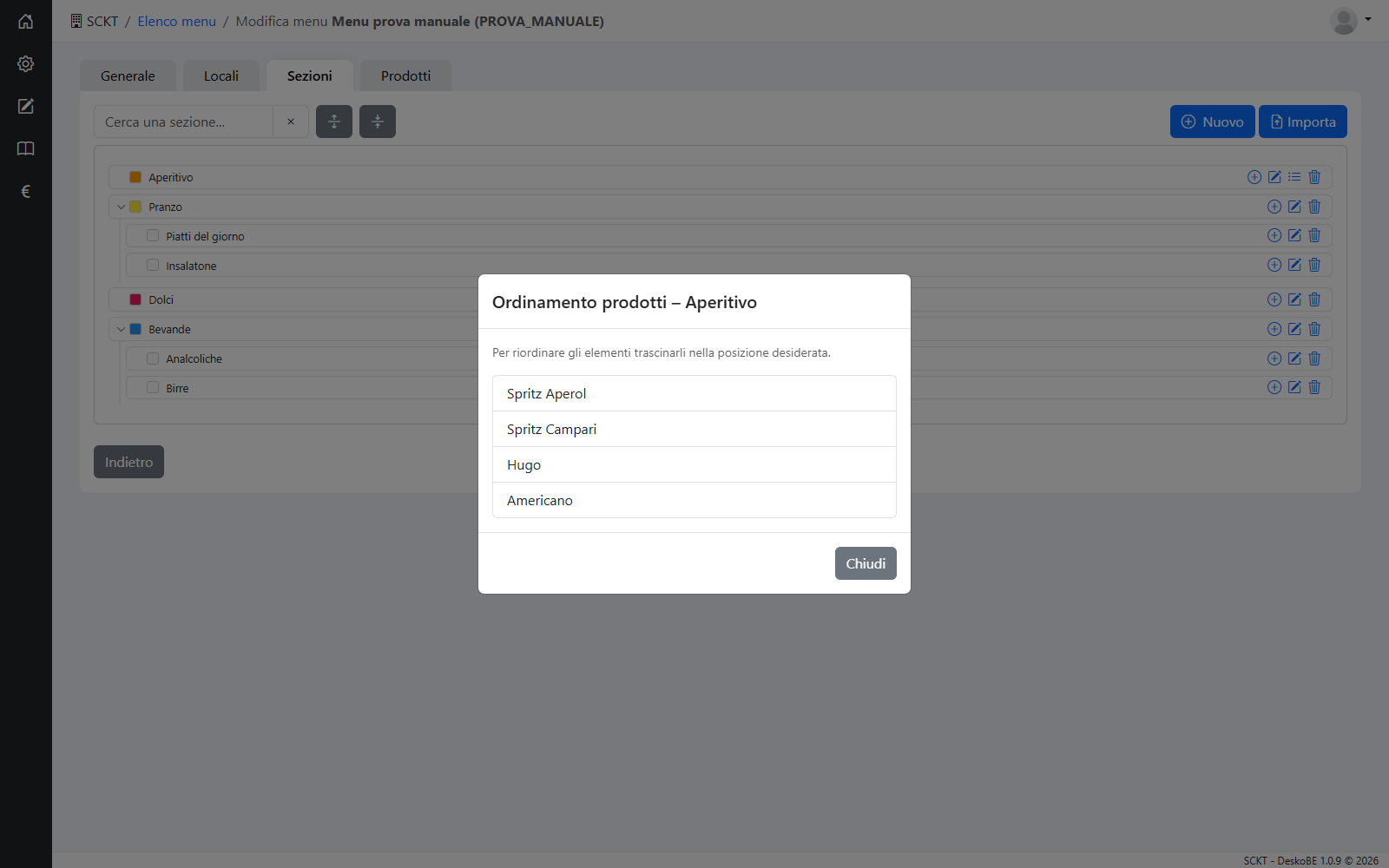Delete the Birre section
This screenshot has height=868, width=1389.
tap(1314, 387)
